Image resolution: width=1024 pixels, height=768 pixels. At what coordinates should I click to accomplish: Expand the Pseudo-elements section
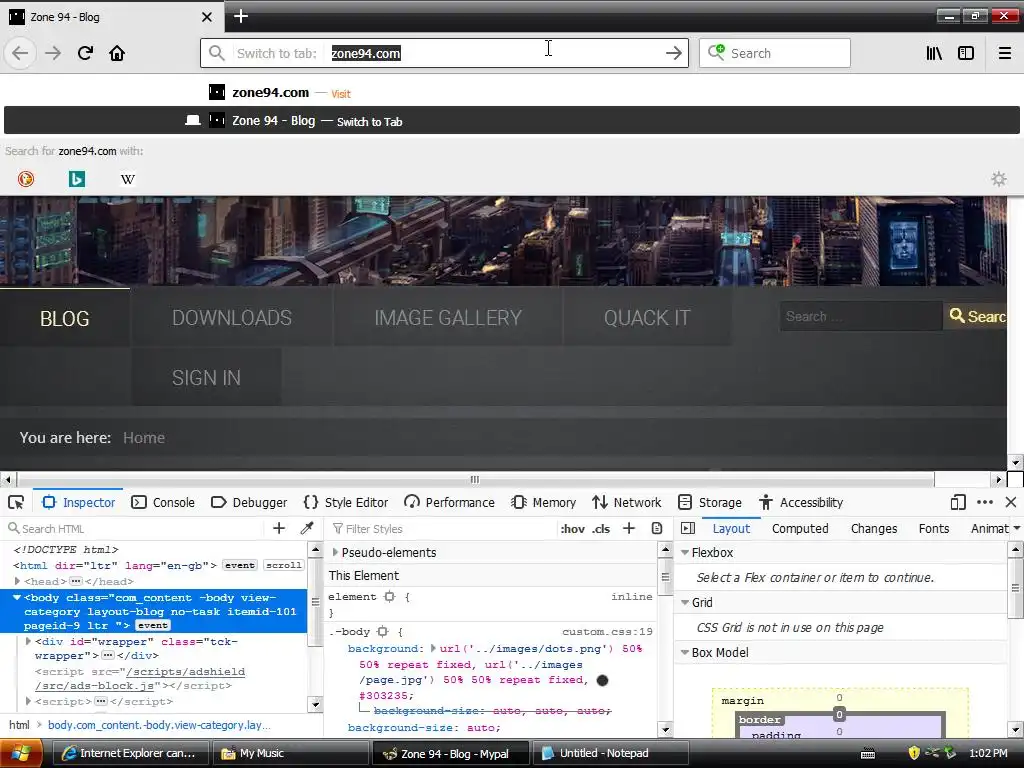pos(335,552)
